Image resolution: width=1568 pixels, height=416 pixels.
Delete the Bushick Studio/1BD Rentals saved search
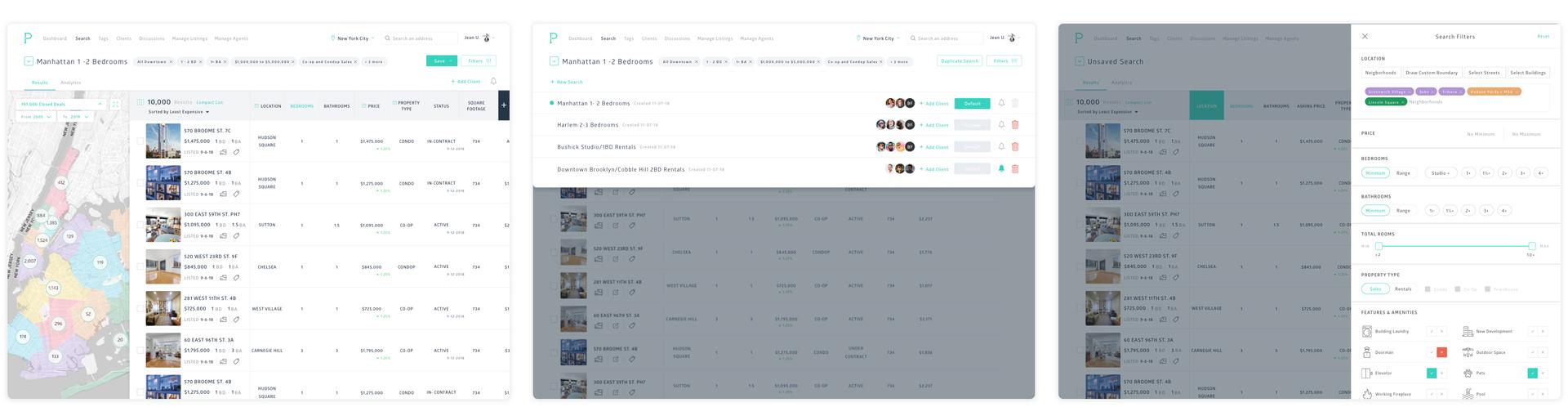coord(1015,147)
